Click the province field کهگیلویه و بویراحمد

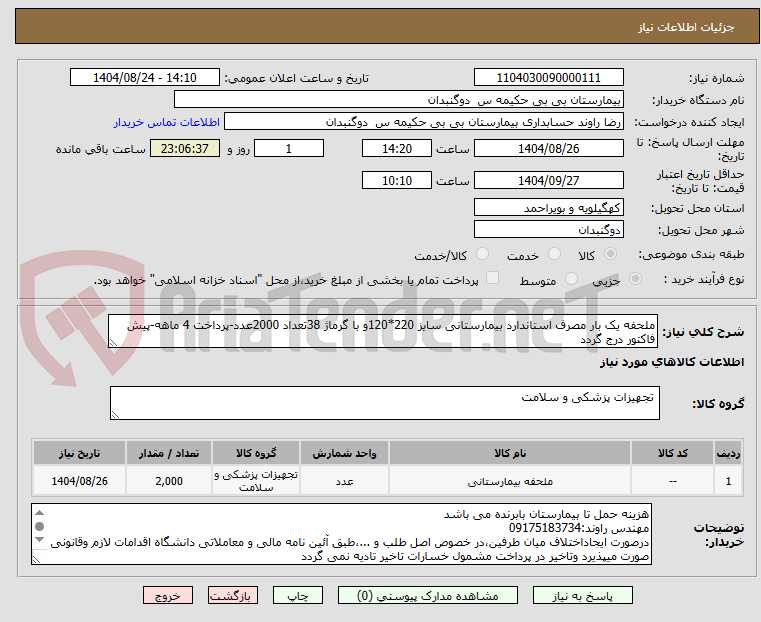click(x=548, y=208)
